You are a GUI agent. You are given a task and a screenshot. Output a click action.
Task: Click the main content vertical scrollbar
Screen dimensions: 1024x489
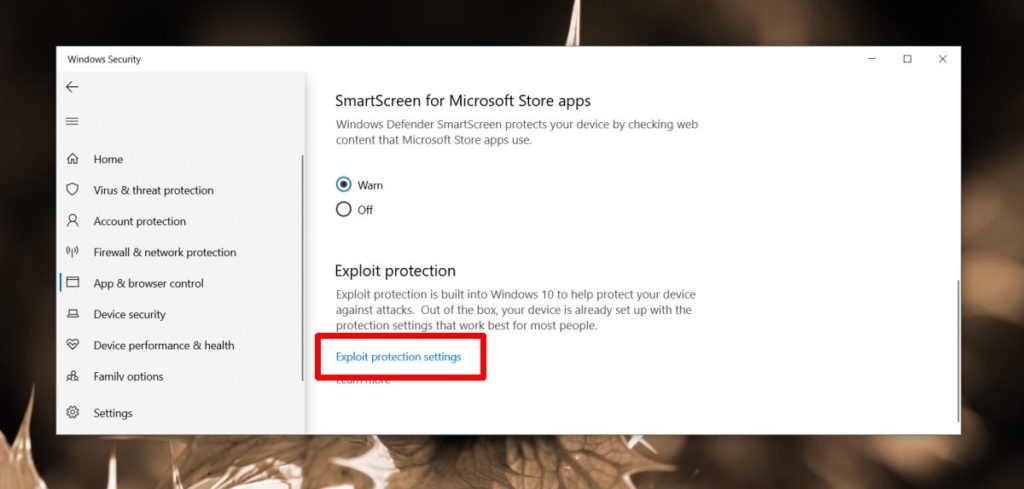[x=957, y=350]
